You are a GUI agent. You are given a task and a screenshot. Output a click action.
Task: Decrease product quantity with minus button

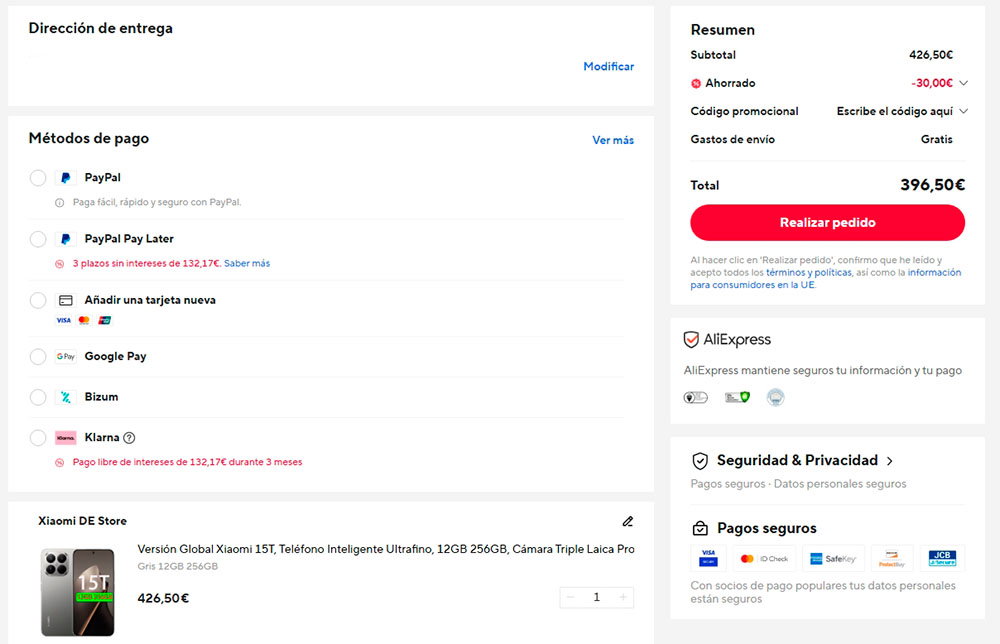pos(570,597)
